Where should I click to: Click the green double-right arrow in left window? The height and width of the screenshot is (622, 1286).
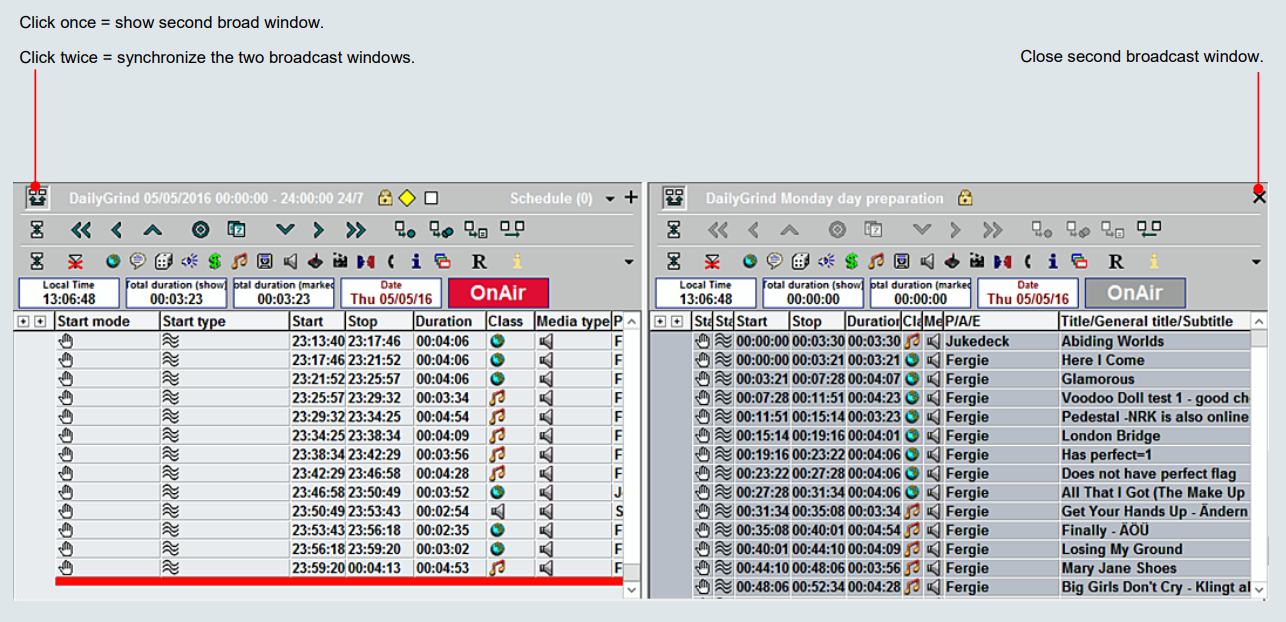pyautogui.click(x=355, y=230)
